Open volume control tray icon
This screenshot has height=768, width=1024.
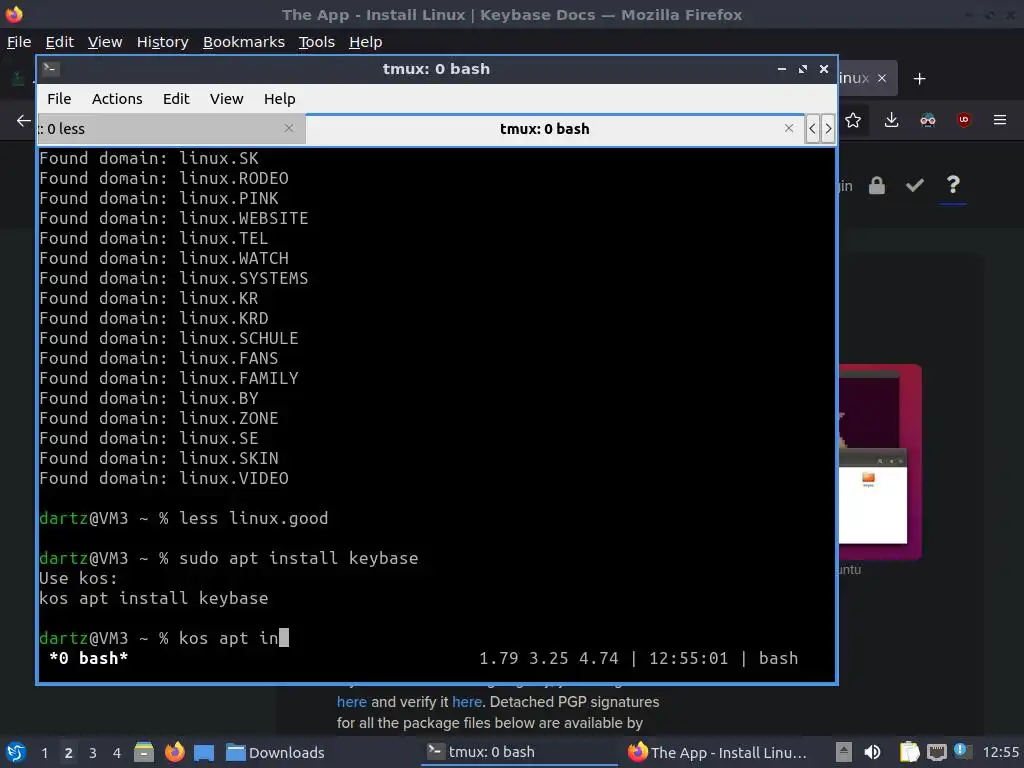(x=872, y=752)
